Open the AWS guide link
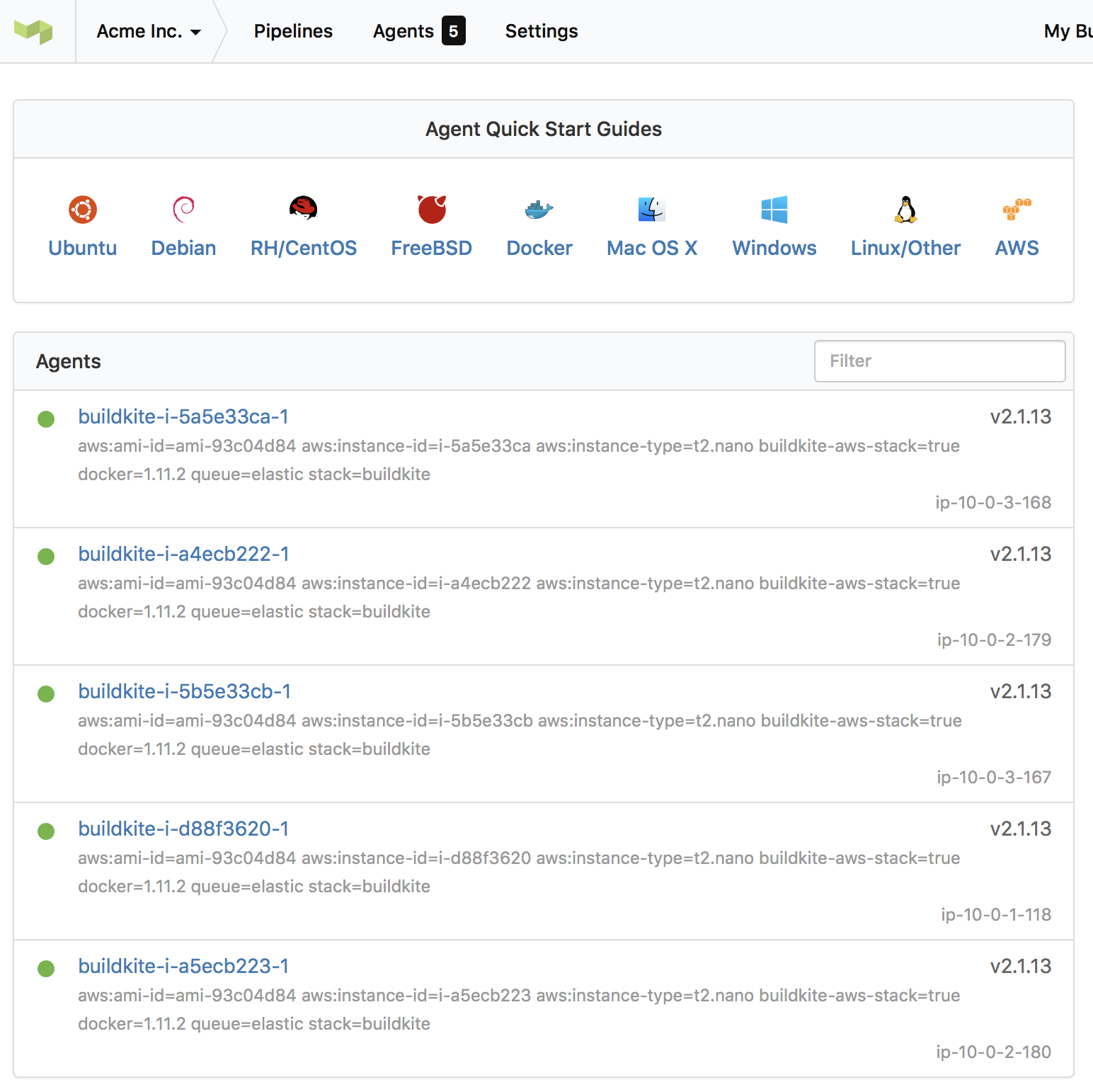 point(1017,248)
